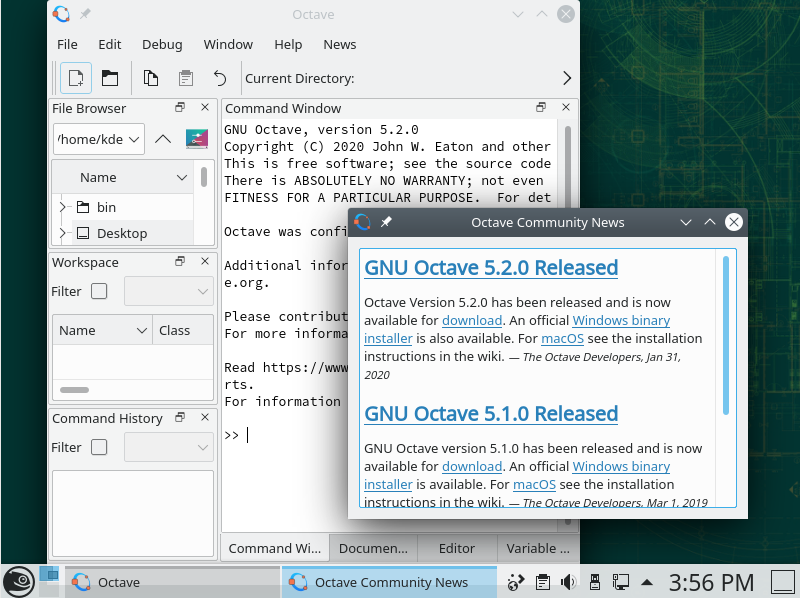Click the volume icon in system tray

(568, 582)
